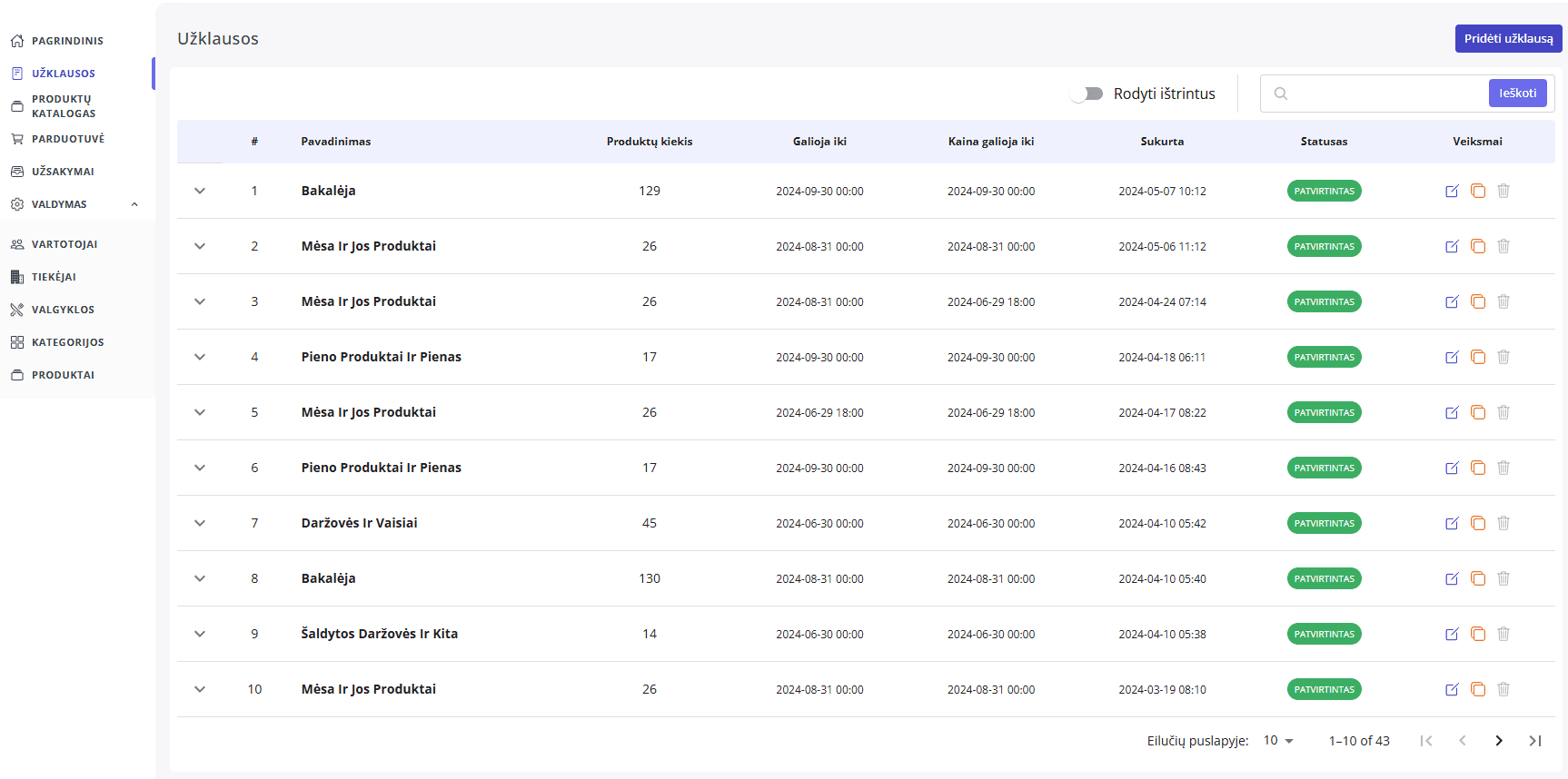Delete row 9 Šaldytos Daržovės Ir Kita
Image resolution: width=1568 pixels, height=779 pixels.
coord(1503,634)
